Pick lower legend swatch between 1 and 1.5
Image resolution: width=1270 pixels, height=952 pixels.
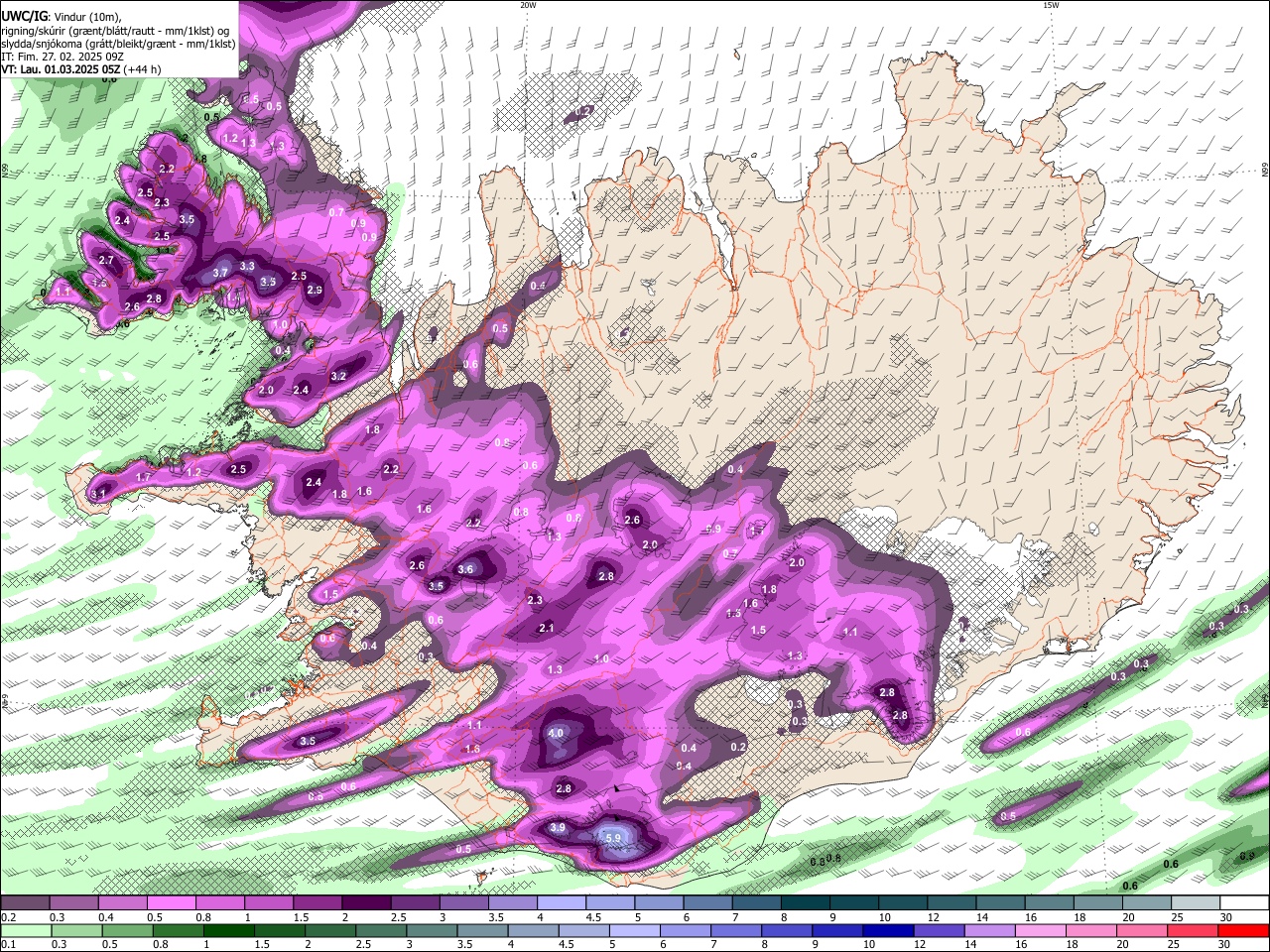228,930
